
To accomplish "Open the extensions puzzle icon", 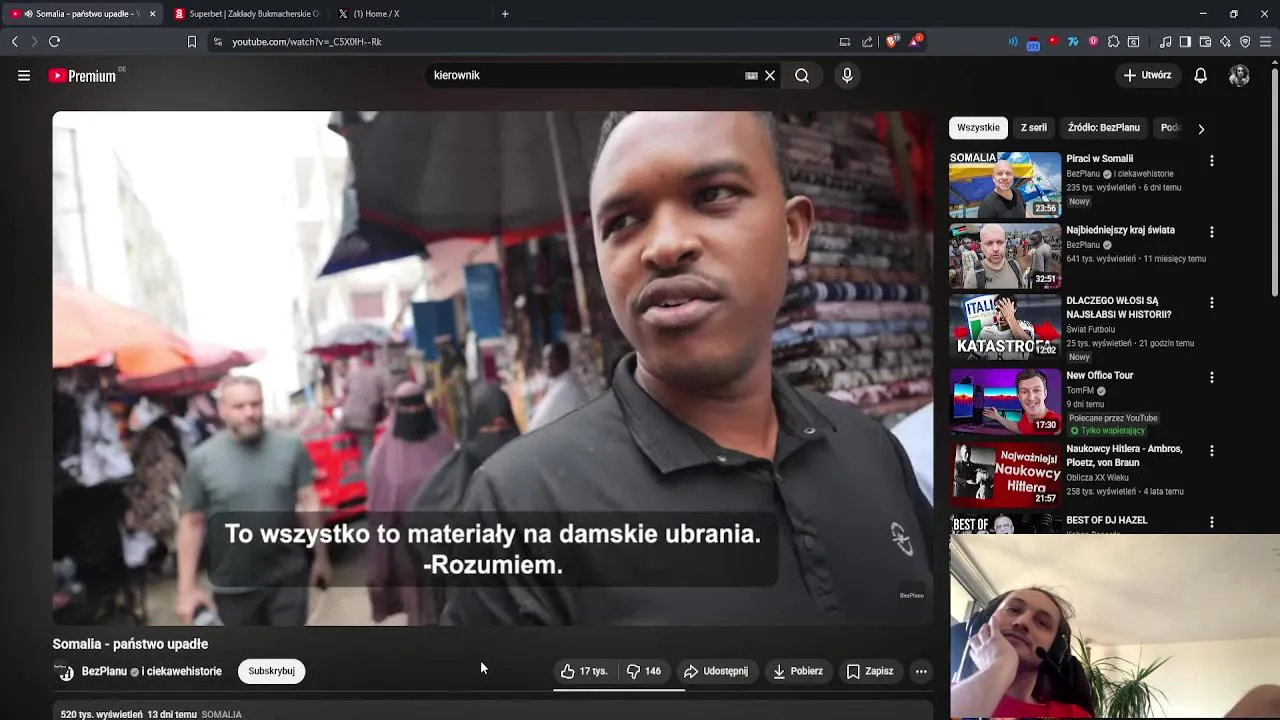I will click(1113, 42).
